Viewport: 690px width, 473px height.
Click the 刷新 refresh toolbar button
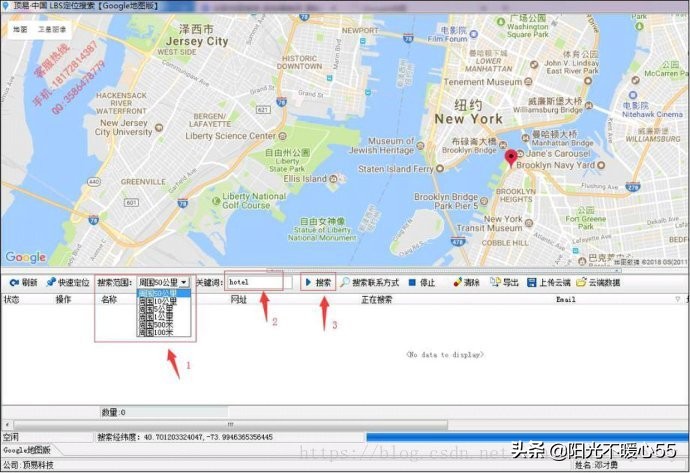tap(23, 282)
